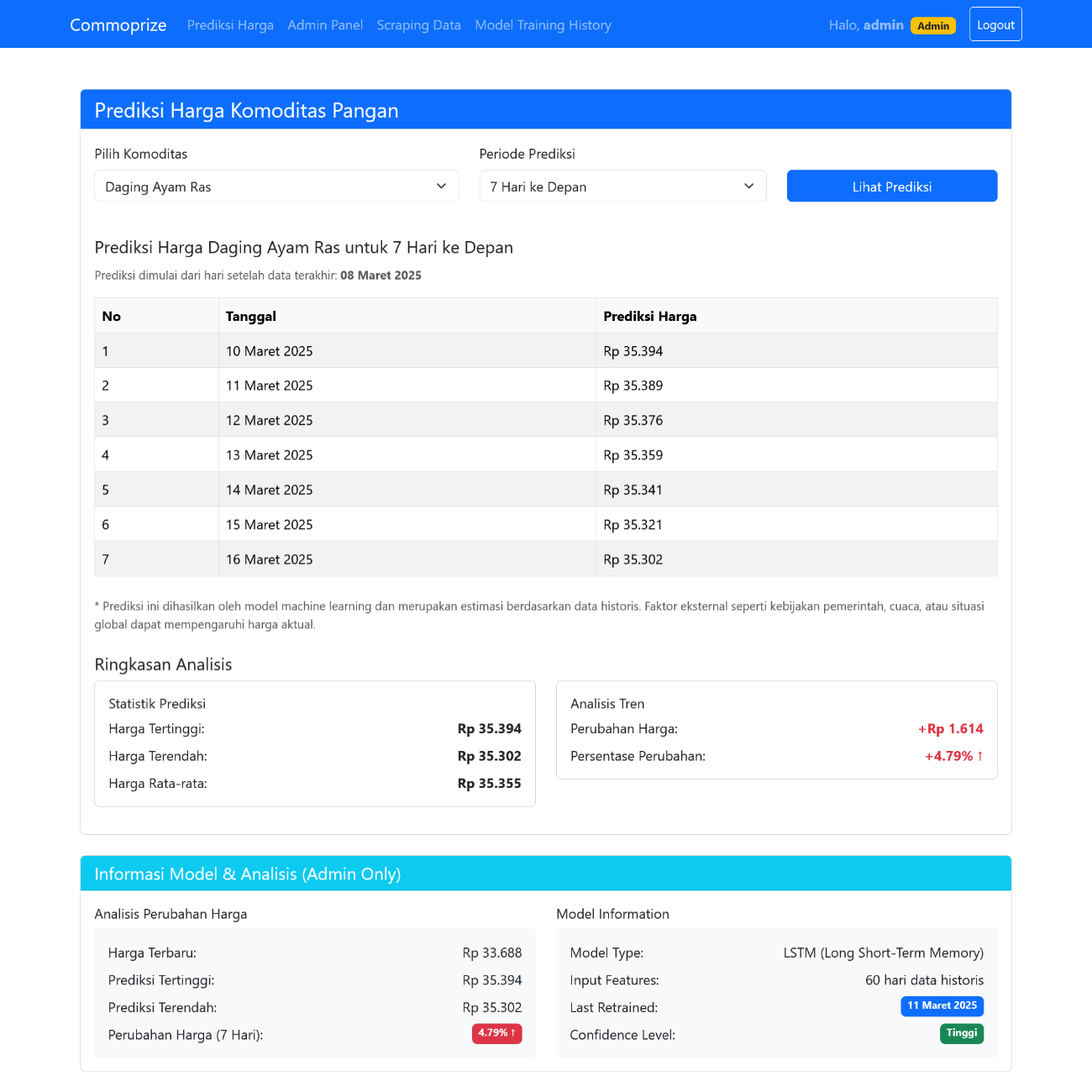Click the Logout button
1092x1092 pixels.
coord(995,24)
